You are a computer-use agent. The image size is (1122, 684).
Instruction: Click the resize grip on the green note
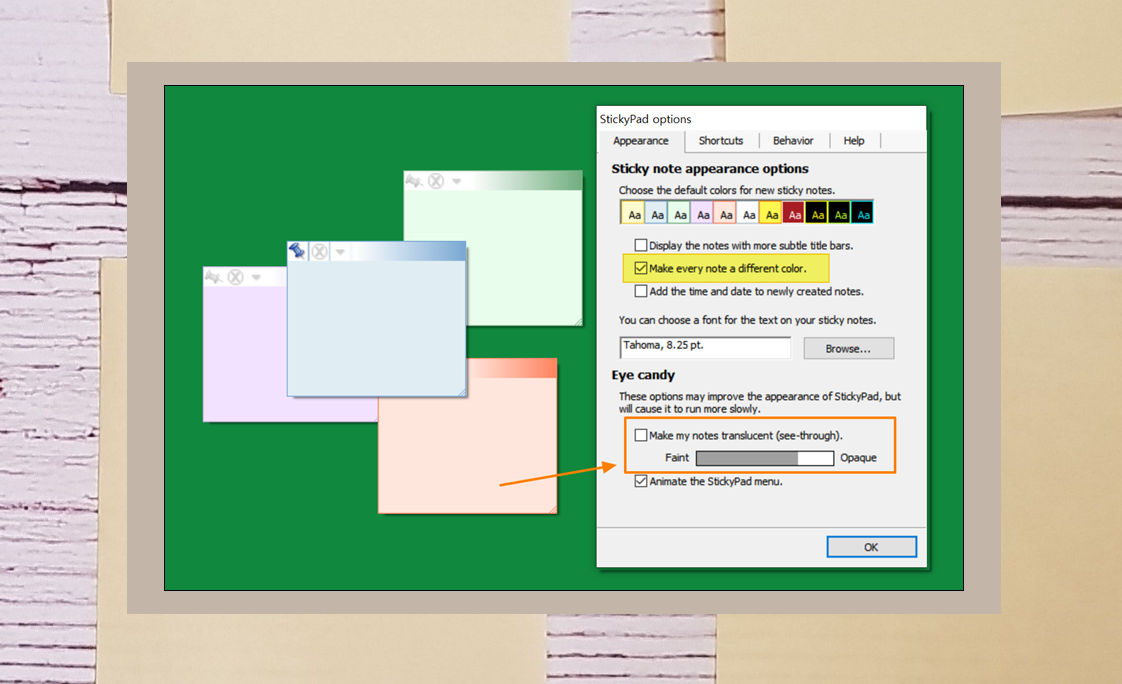[577, 321]
